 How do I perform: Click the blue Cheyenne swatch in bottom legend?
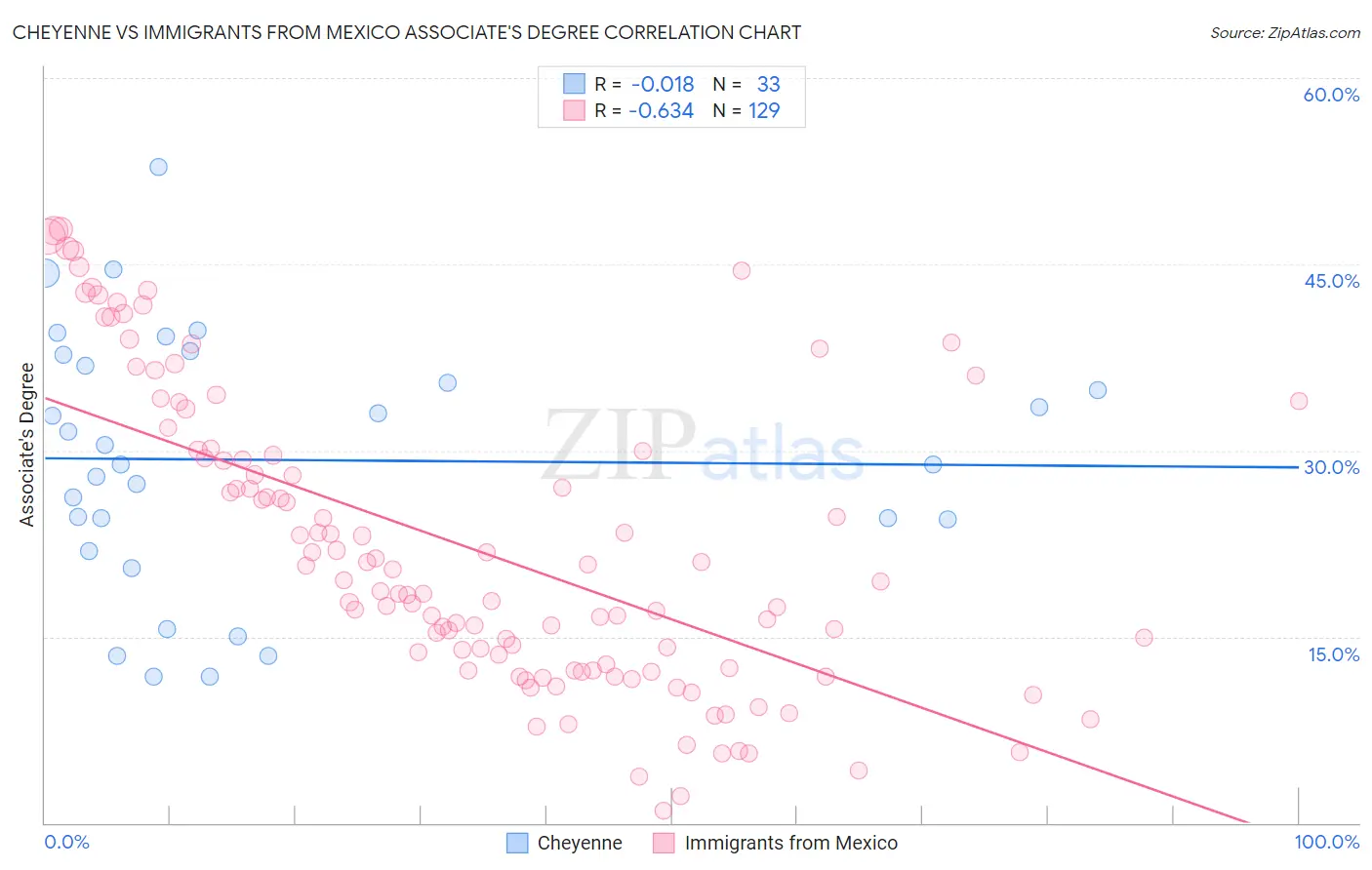coord(517,843)
